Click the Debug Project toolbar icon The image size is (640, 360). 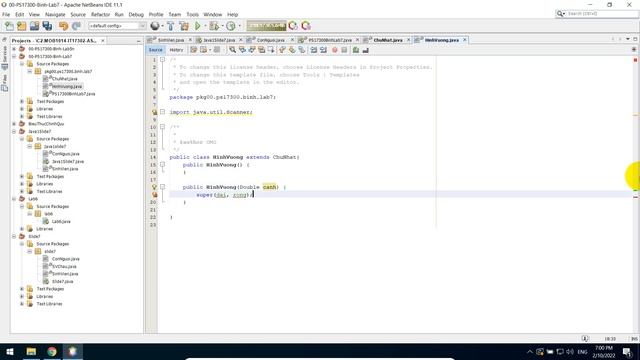tap(213, 26)
